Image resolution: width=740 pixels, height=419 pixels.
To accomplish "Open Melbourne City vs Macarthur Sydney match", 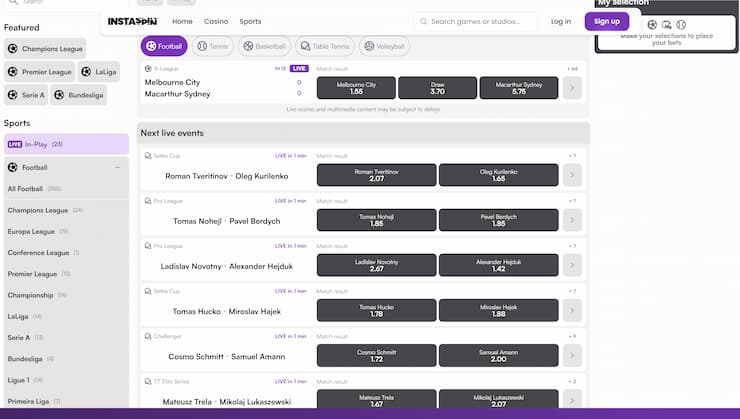I will coord(177,88).
